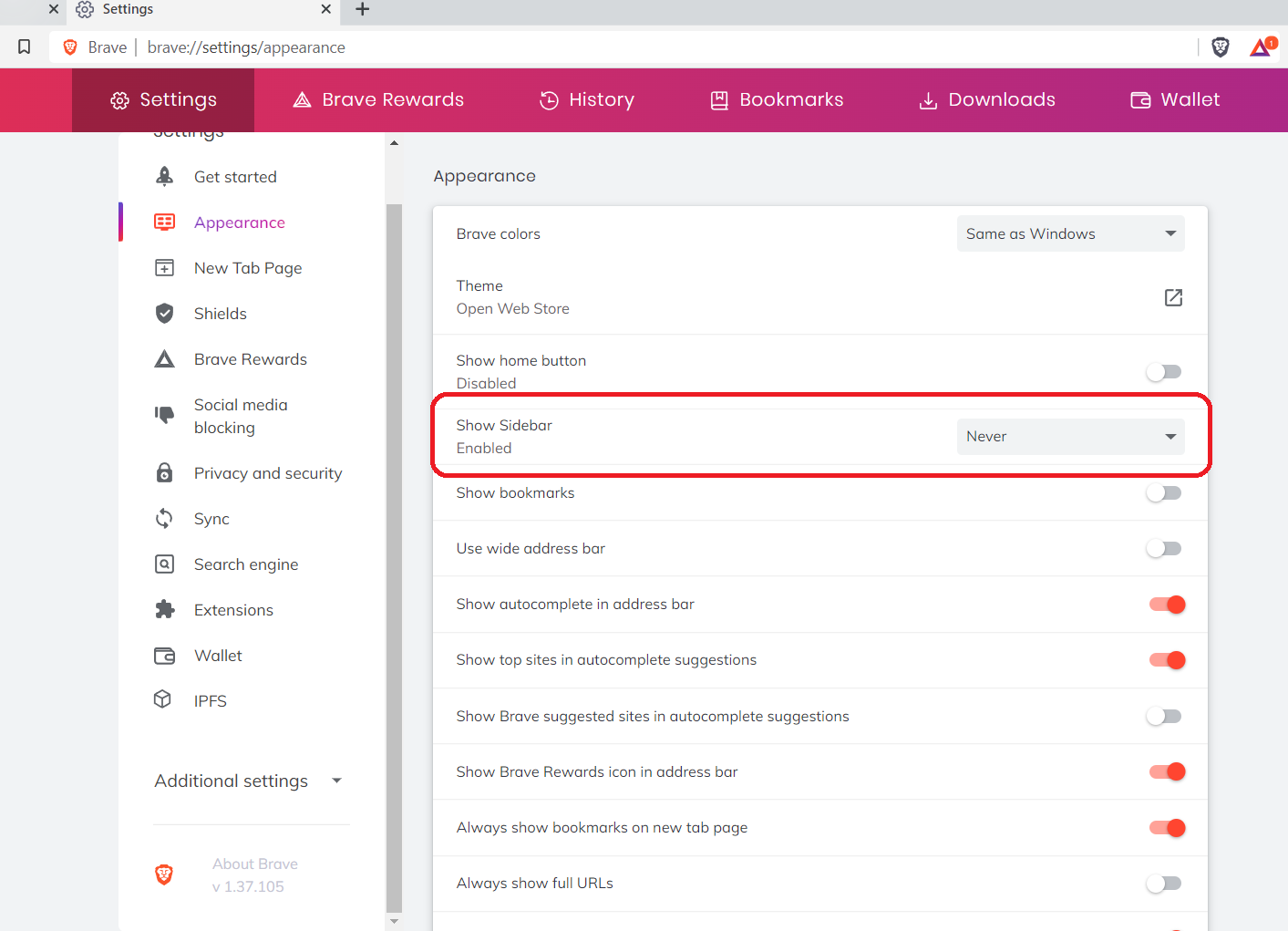Change the Show Sidebar dropdown from Never
This screenshot has width=1288, height=931.
point(1070,436)
